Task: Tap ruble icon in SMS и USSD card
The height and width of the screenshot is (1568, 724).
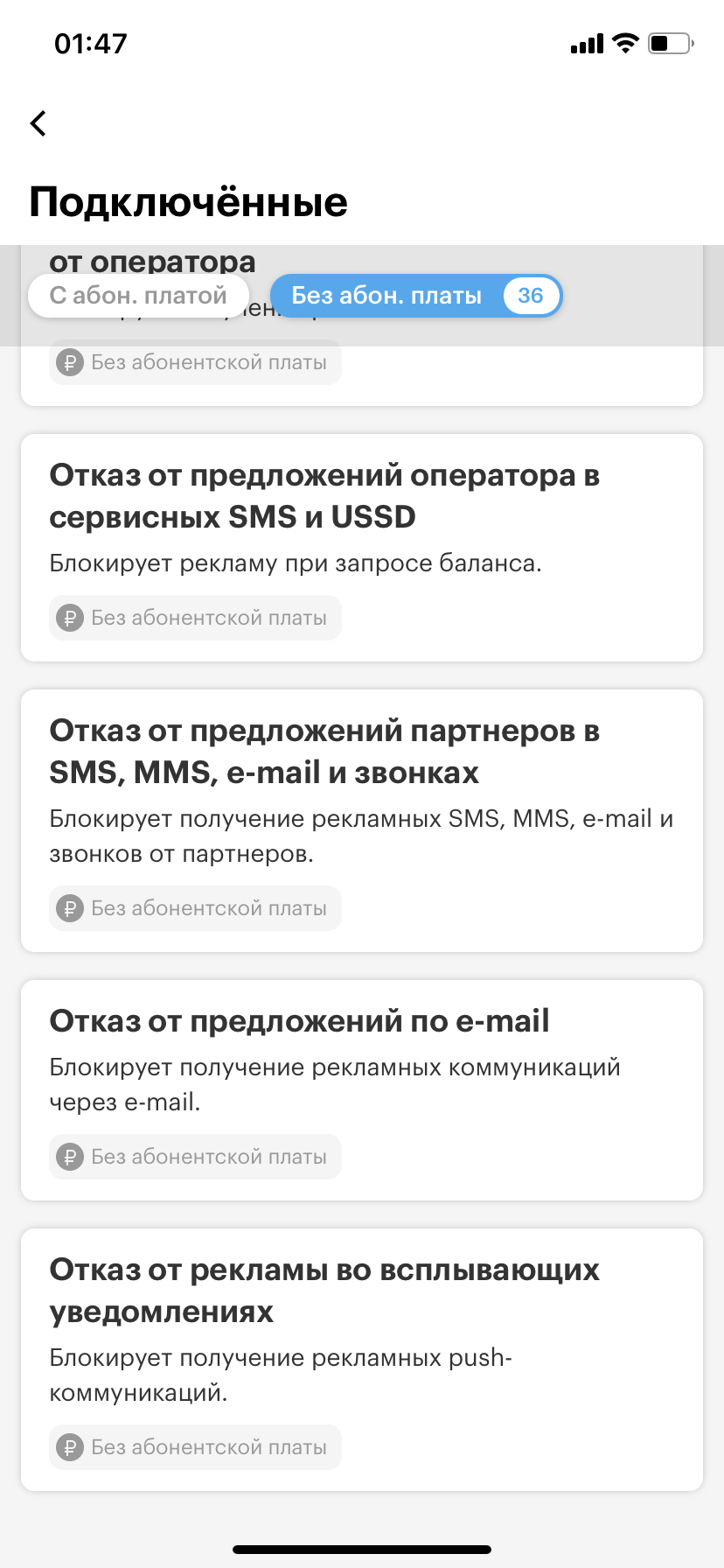Action: click(70, 618)
